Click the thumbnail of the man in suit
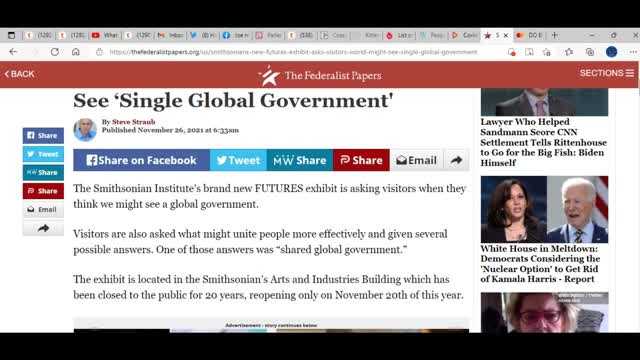The image size is (640, 360). tap(544, 102)
